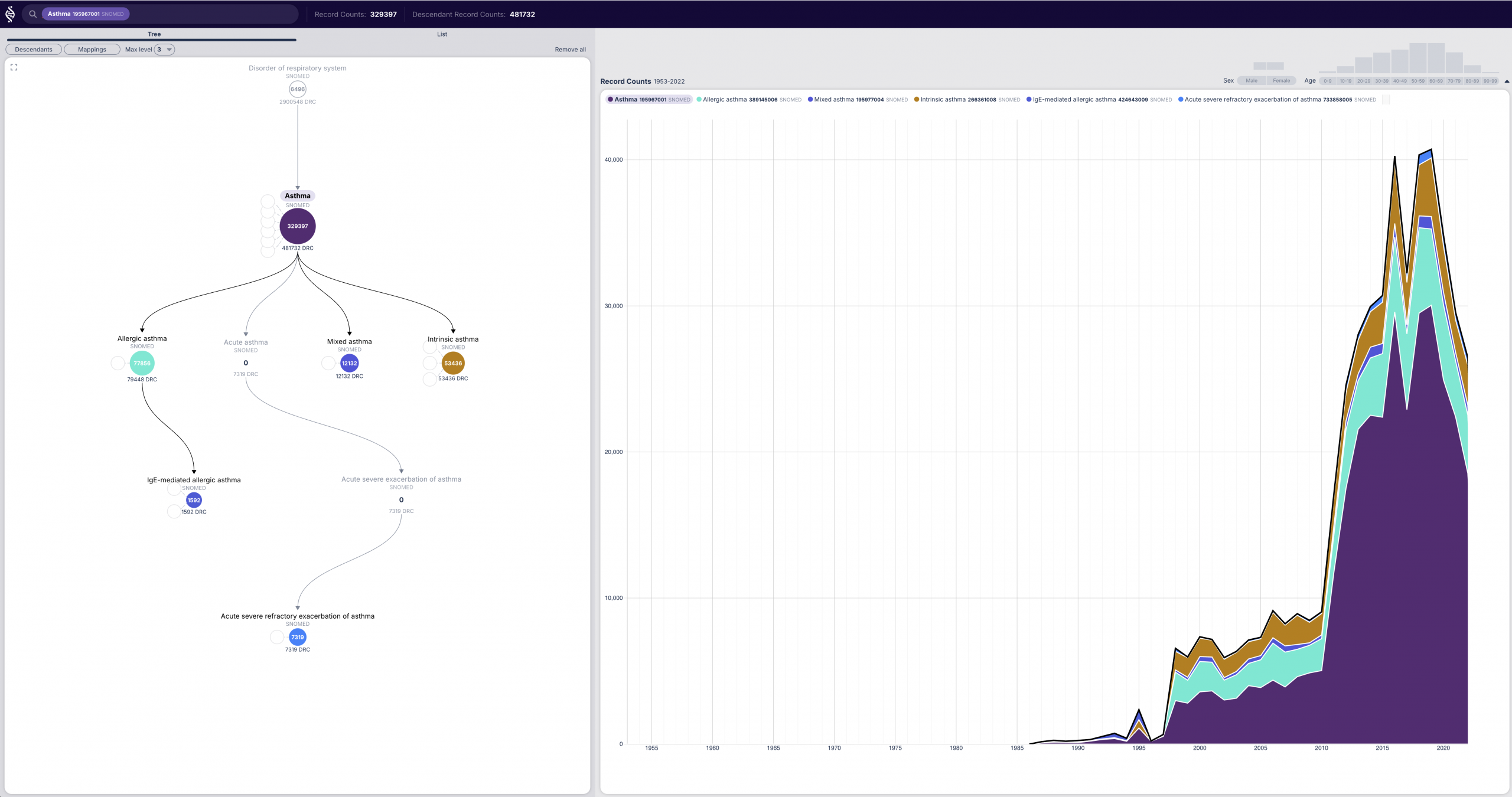1512x797 pixels.
Task: Switch to the Tree tab
Action: click(x=154, y=34)
